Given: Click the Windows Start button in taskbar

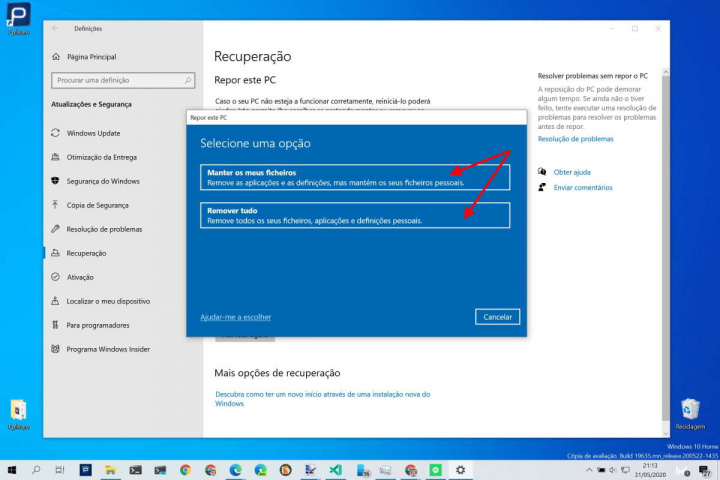Looking at the screenshot, I should tap(12, 469).
